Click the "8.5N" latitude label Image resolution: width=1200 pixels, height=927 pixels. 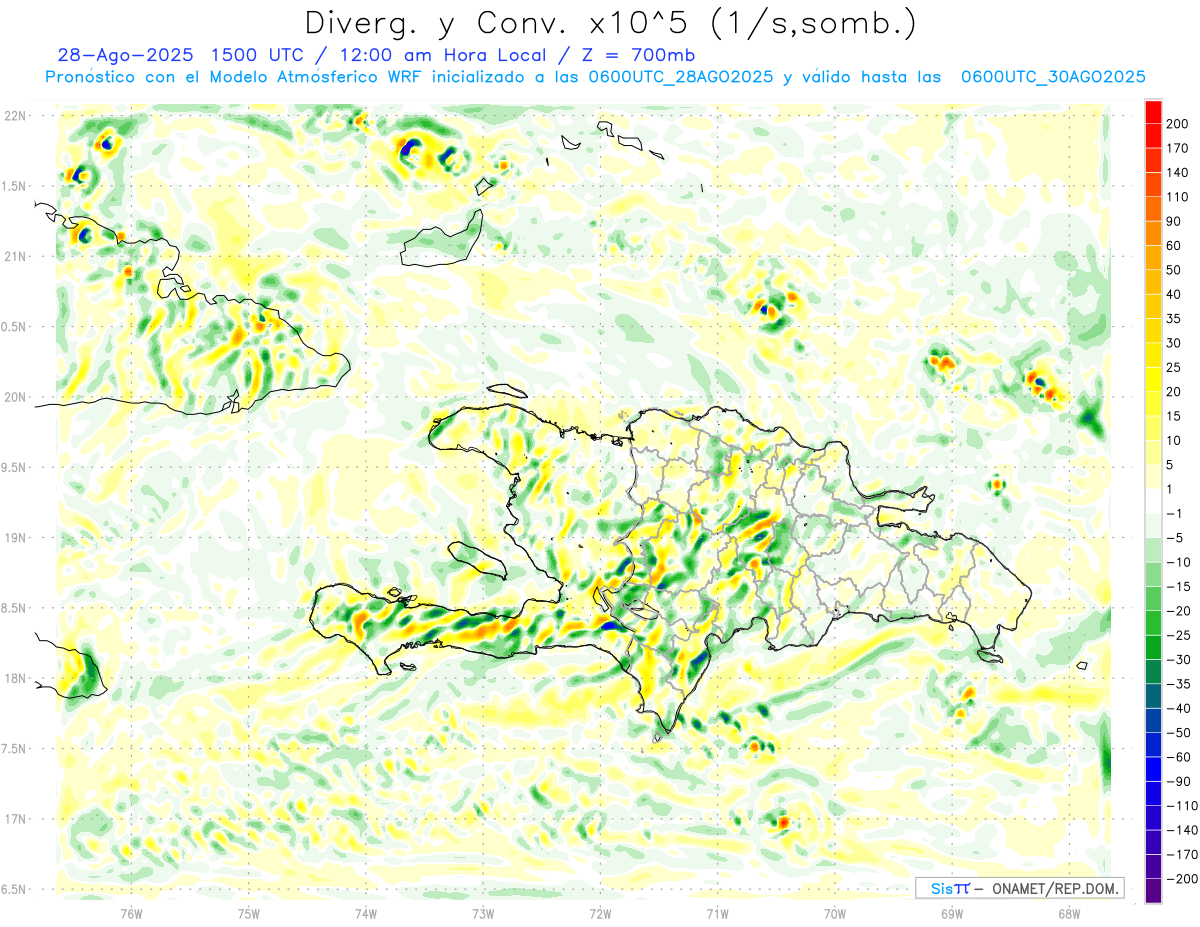pos(13,608)
